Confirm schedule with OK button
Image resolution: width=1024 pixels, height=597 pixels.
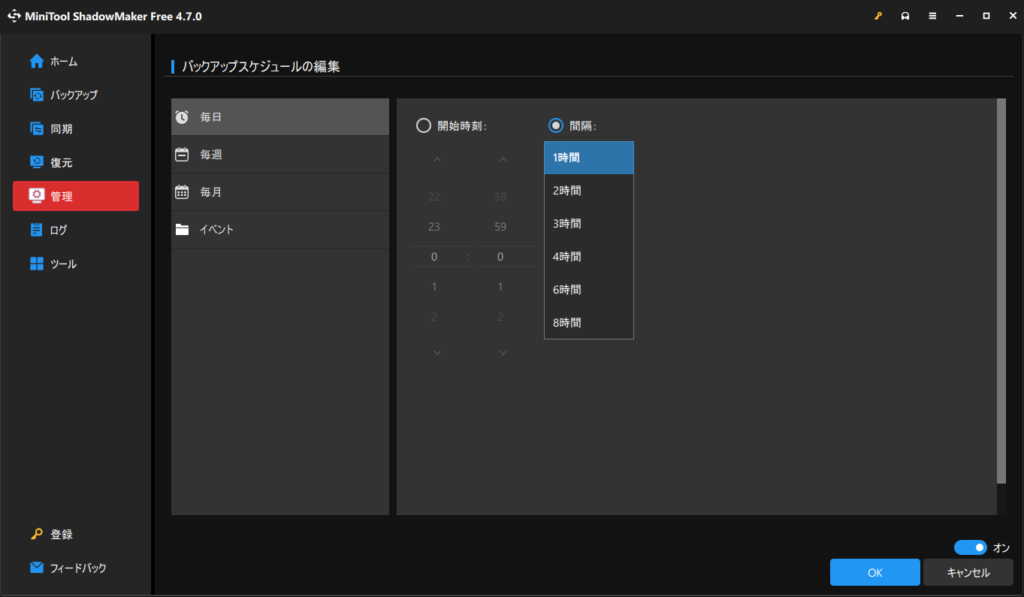(x=875, y=573)
